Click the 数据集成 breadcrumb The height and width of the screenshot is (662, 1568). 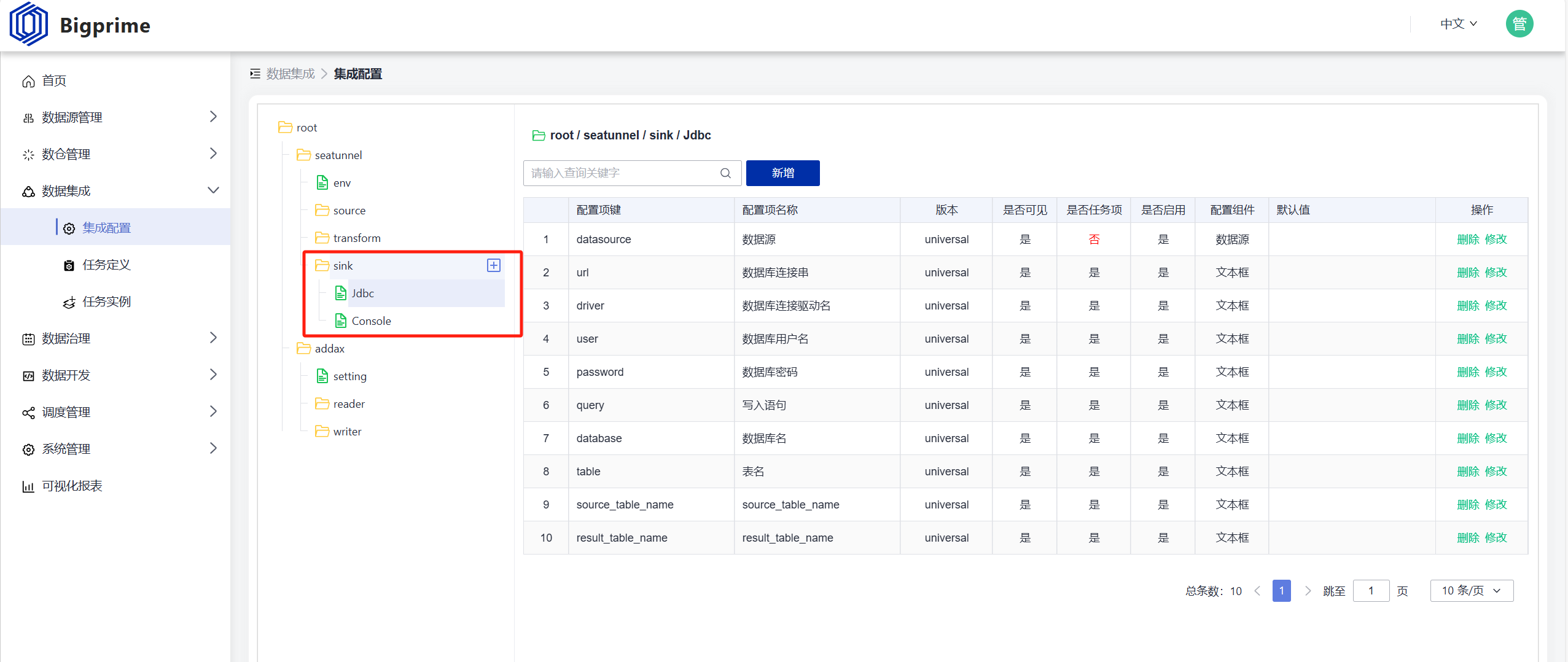point(291,74)
